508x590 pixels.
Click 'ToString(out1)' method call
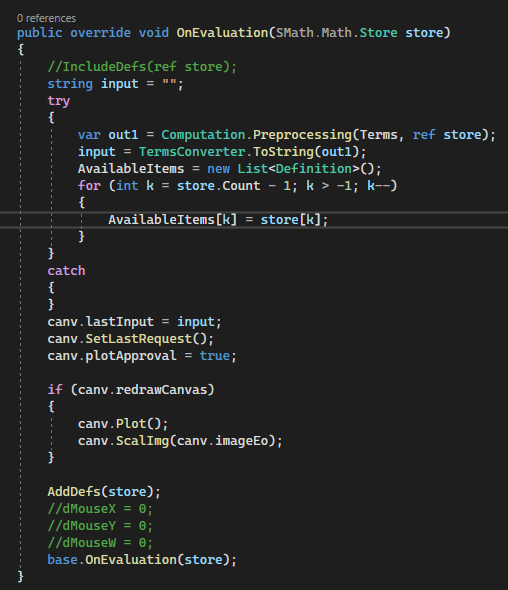(306, 152)
